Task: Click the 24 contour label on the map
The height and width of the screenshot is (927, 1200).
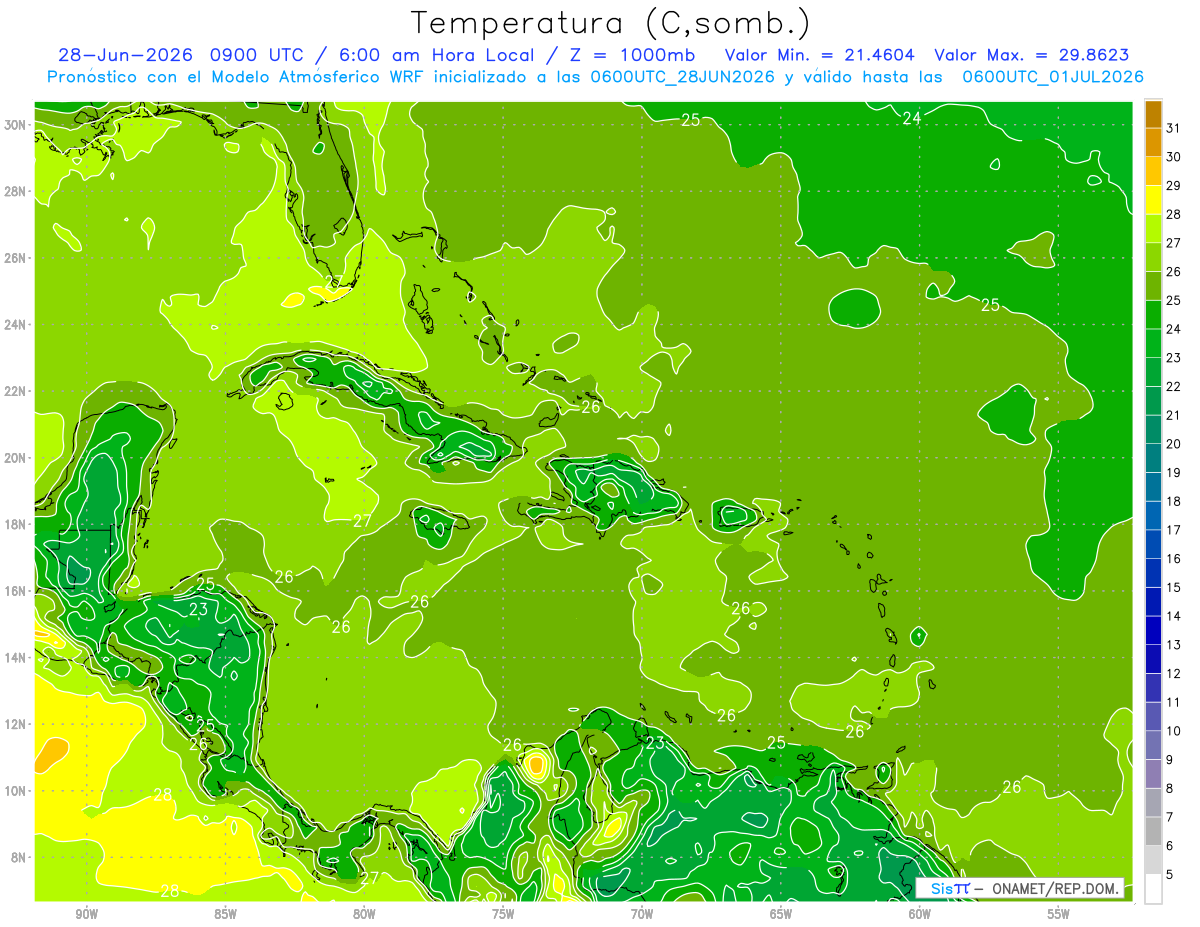Action: tap(911, 118)
